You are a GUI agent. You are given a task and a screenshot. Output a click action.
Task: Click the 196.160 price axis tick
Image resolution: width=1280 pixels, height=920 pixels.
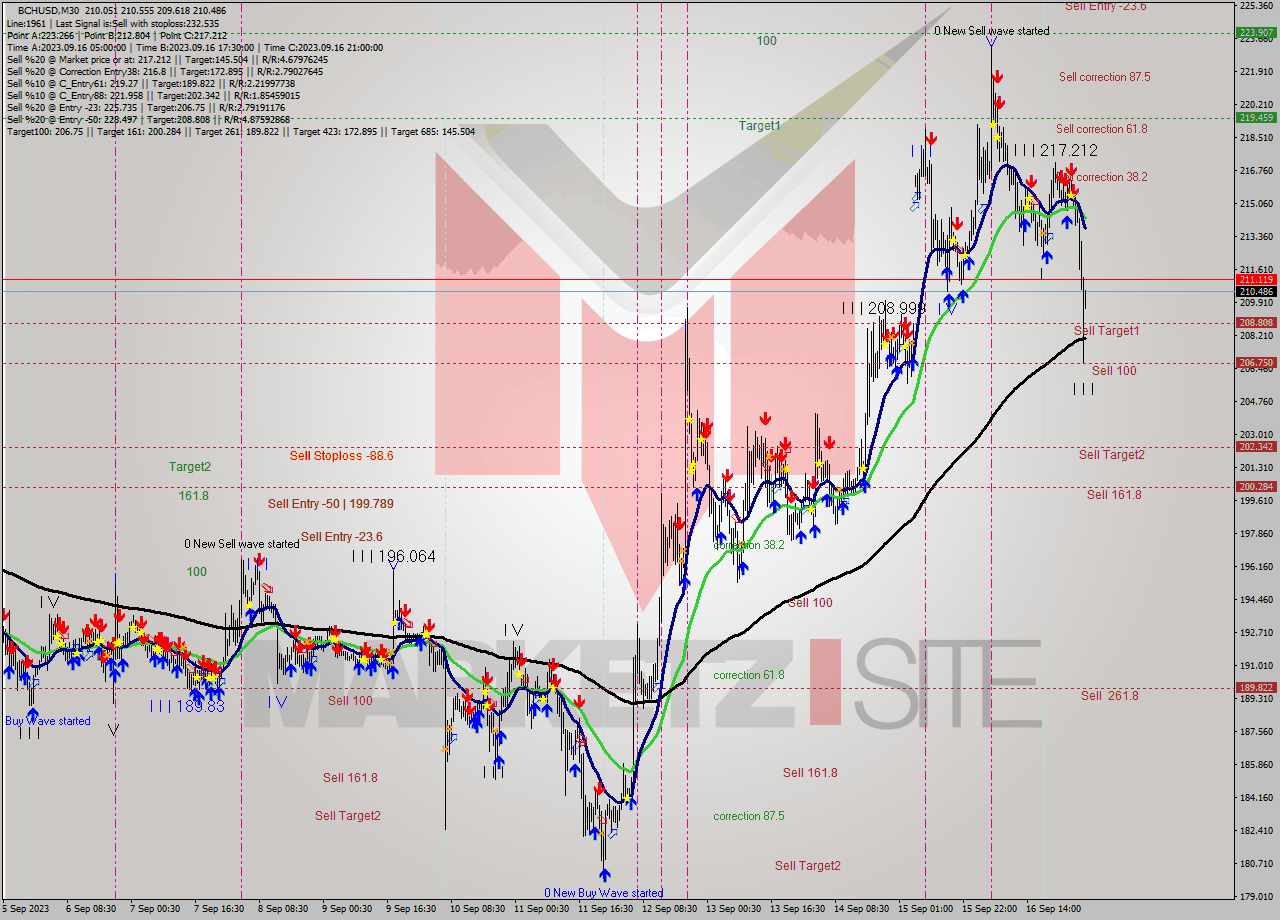point(1256,567)
